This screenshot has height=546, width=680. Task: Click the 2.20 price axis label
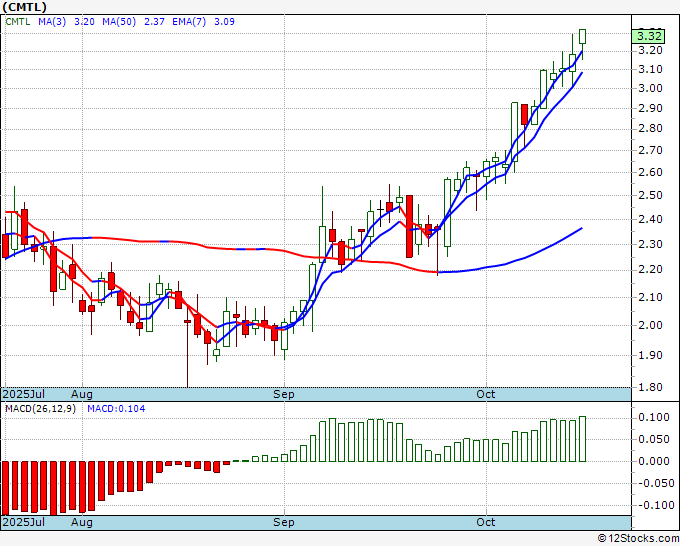pos(651,270)
